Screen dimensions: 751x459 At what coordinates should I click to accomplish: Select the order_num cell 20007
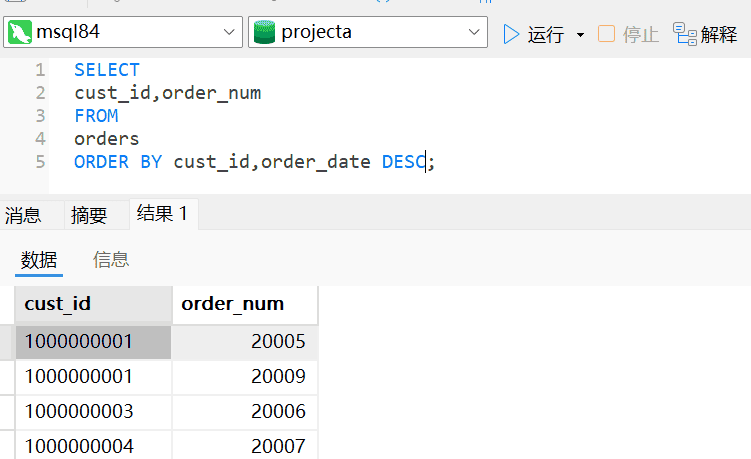pos(245,446)
